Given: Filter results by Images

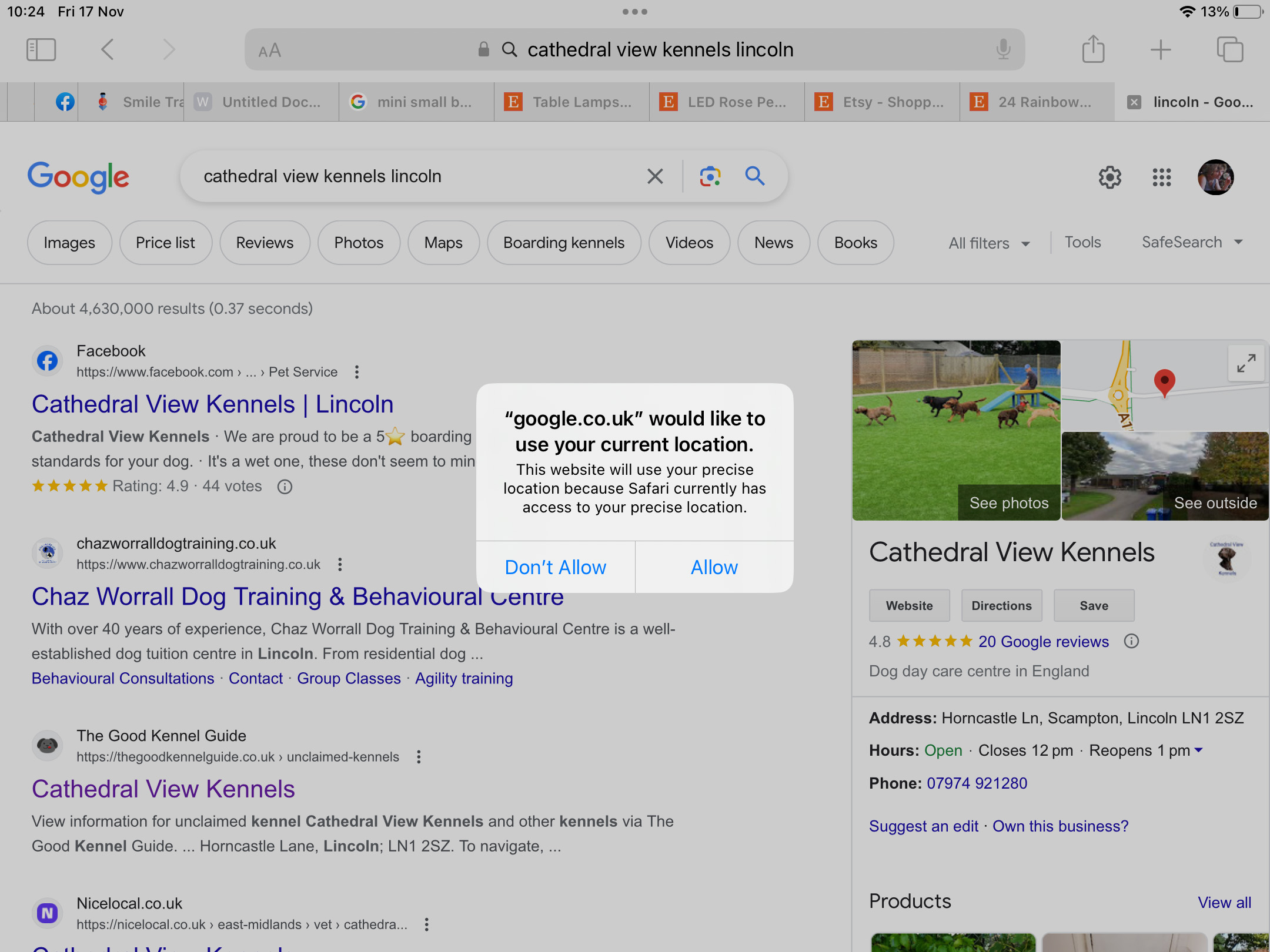Looking at the screenshot, I should (69, 243).
